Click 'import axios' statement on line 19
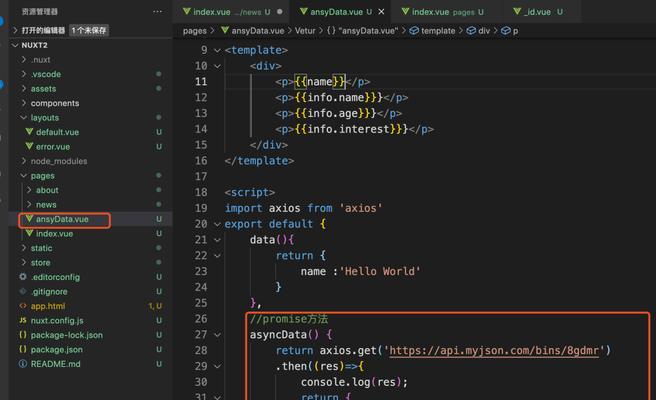 (262, 208)
